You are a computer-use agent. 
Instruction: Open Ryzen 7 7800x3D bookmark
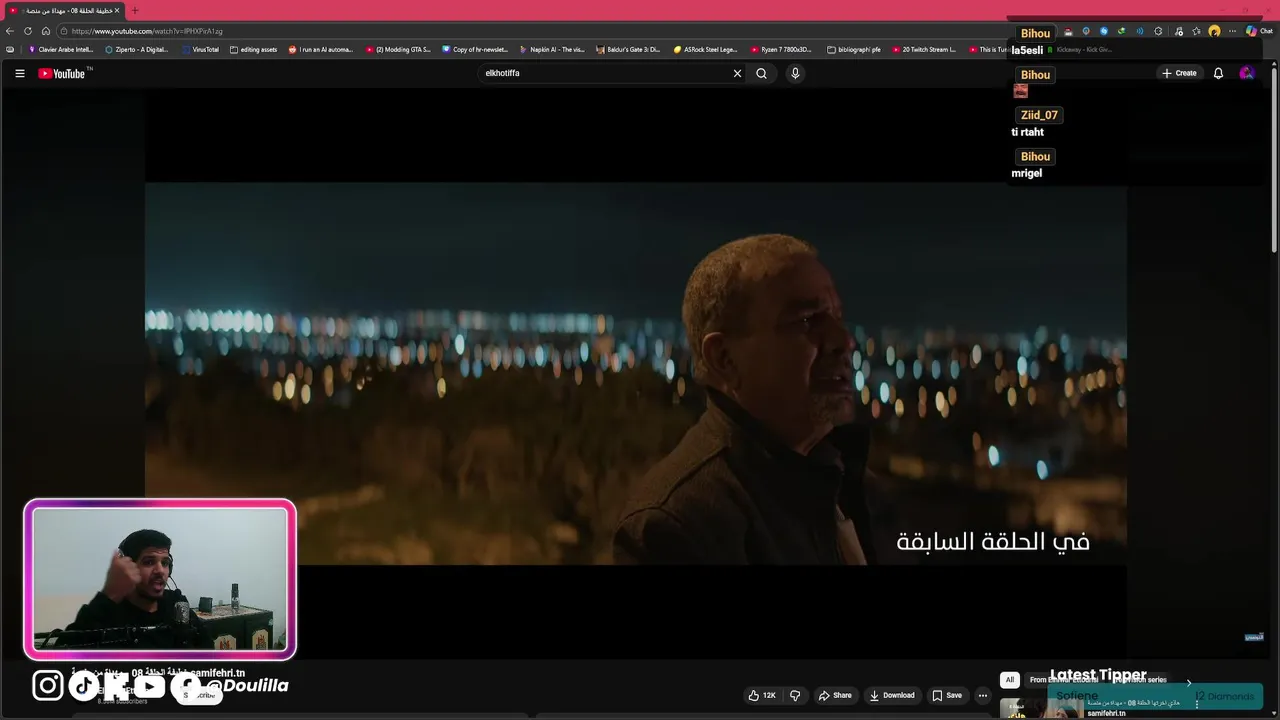pyautogui.click(x=783, y=49)
